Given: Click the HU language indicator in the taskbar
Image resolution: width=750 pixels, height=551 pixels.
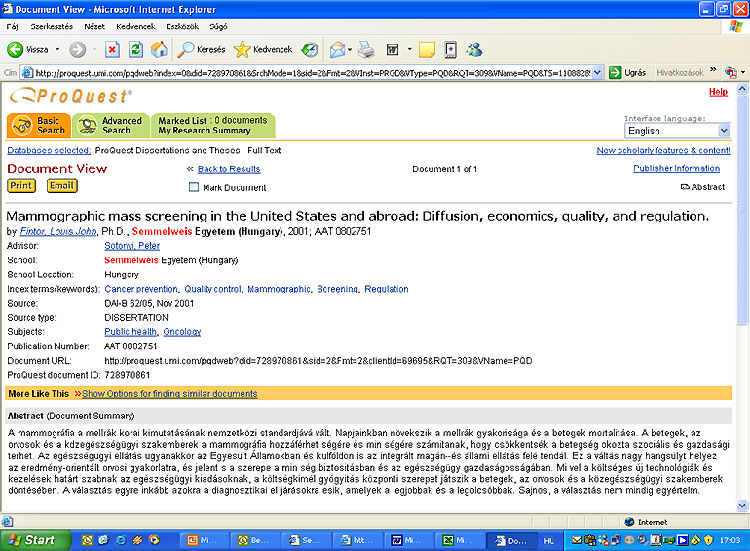Looking at the screenshot, I should (549, 540).
